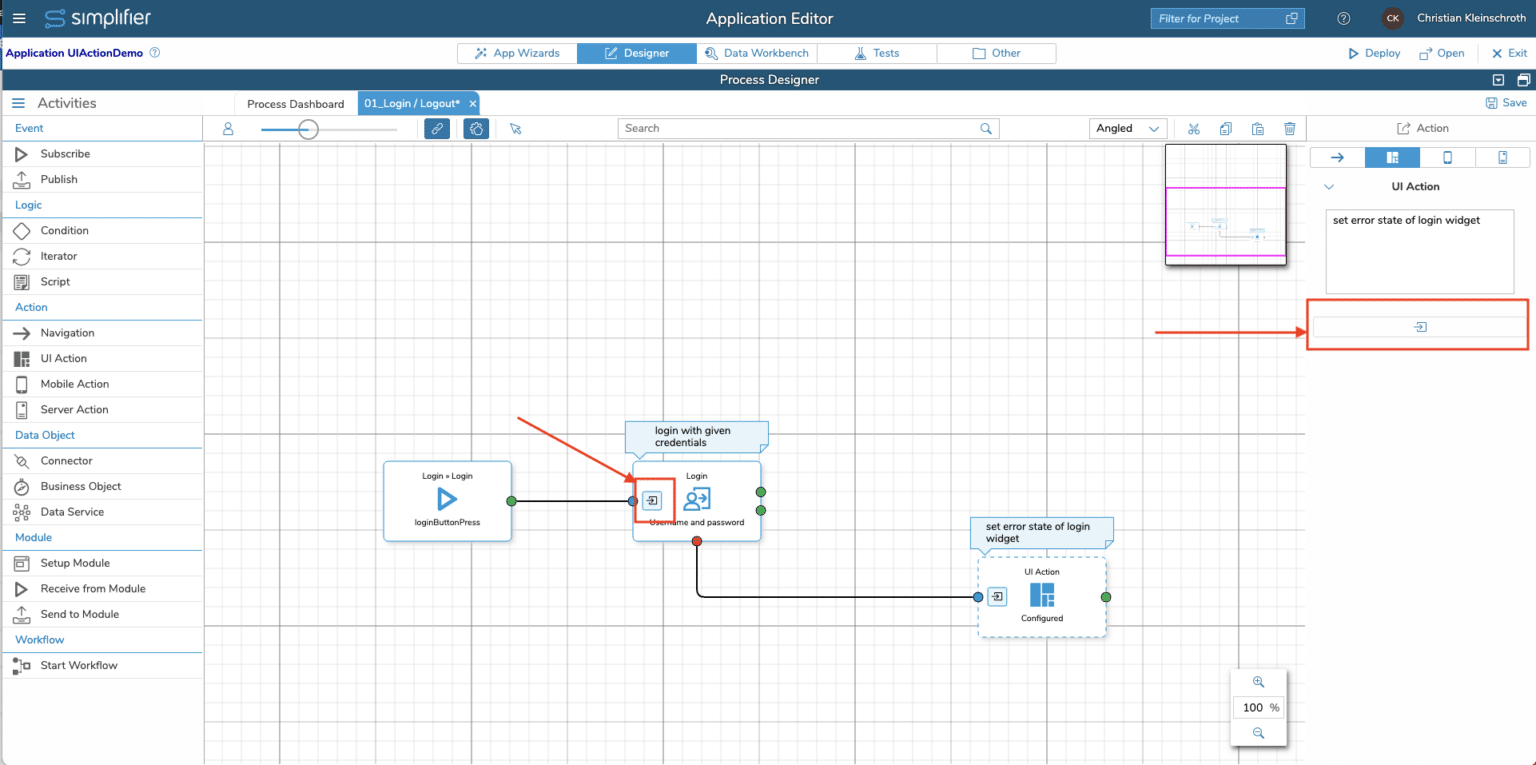The image size is (1536, 765).
Task: Select navigation arrow type in Action panel
Action: tap(1337, 157)
